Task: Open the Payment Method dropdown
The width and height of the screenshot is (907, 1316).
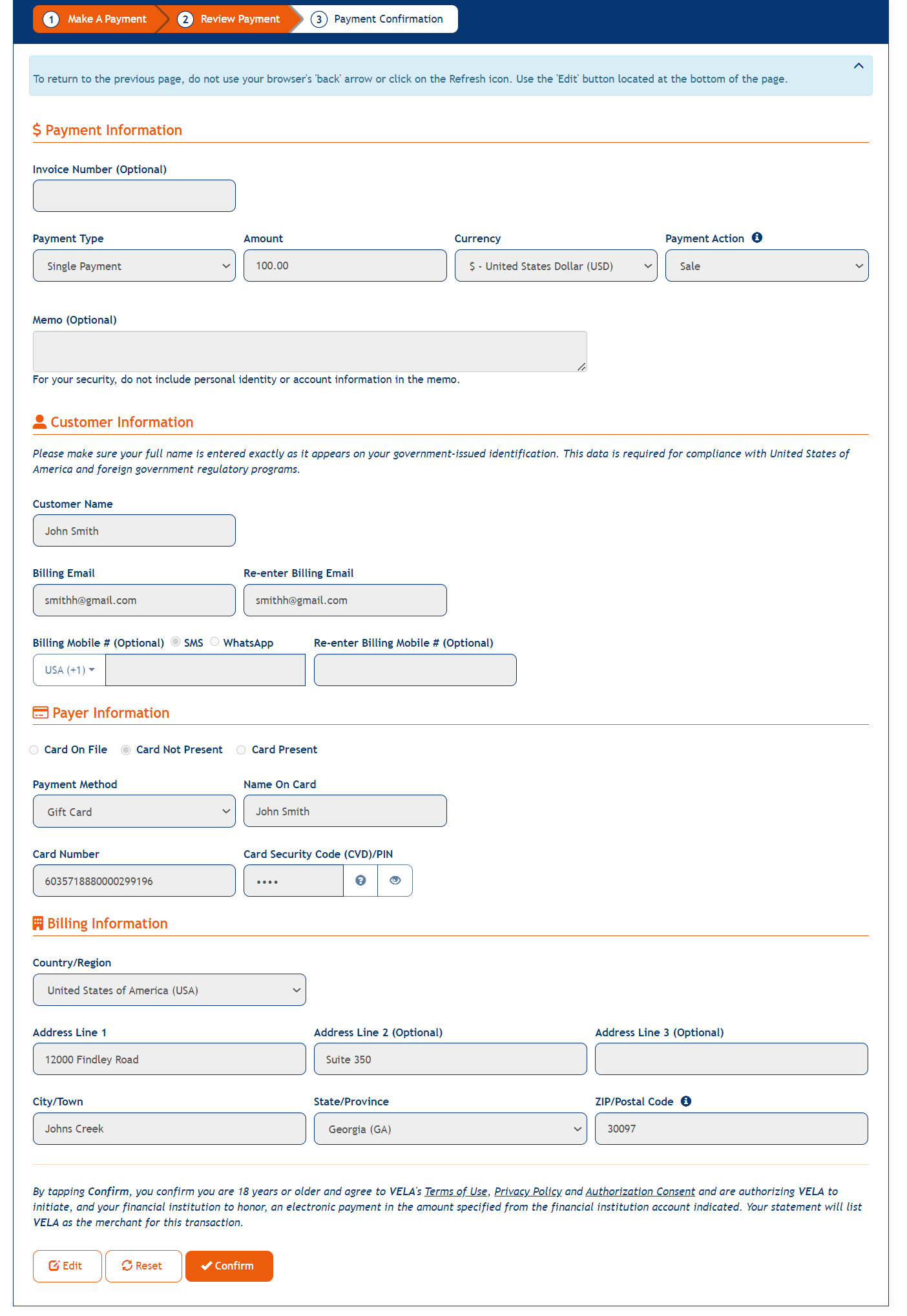Action: click(x=134, y=811)
